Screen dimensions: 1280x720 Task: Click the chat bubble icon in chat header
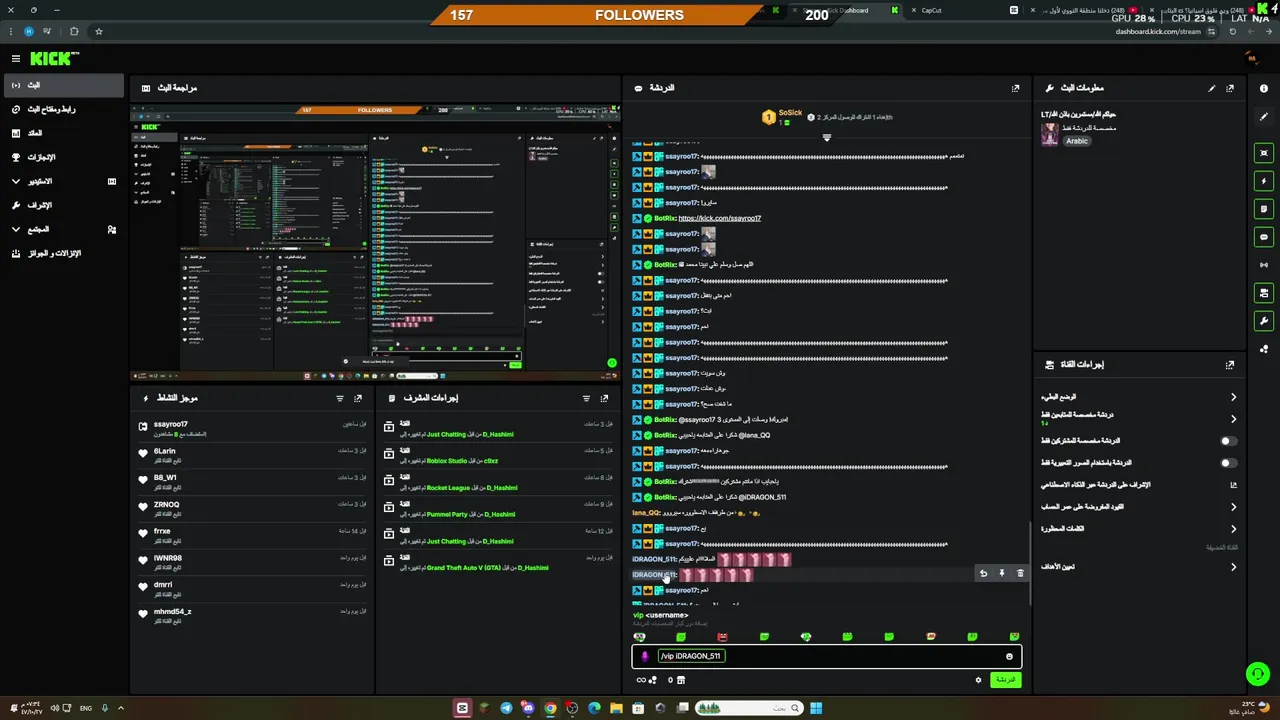[638, 88]
